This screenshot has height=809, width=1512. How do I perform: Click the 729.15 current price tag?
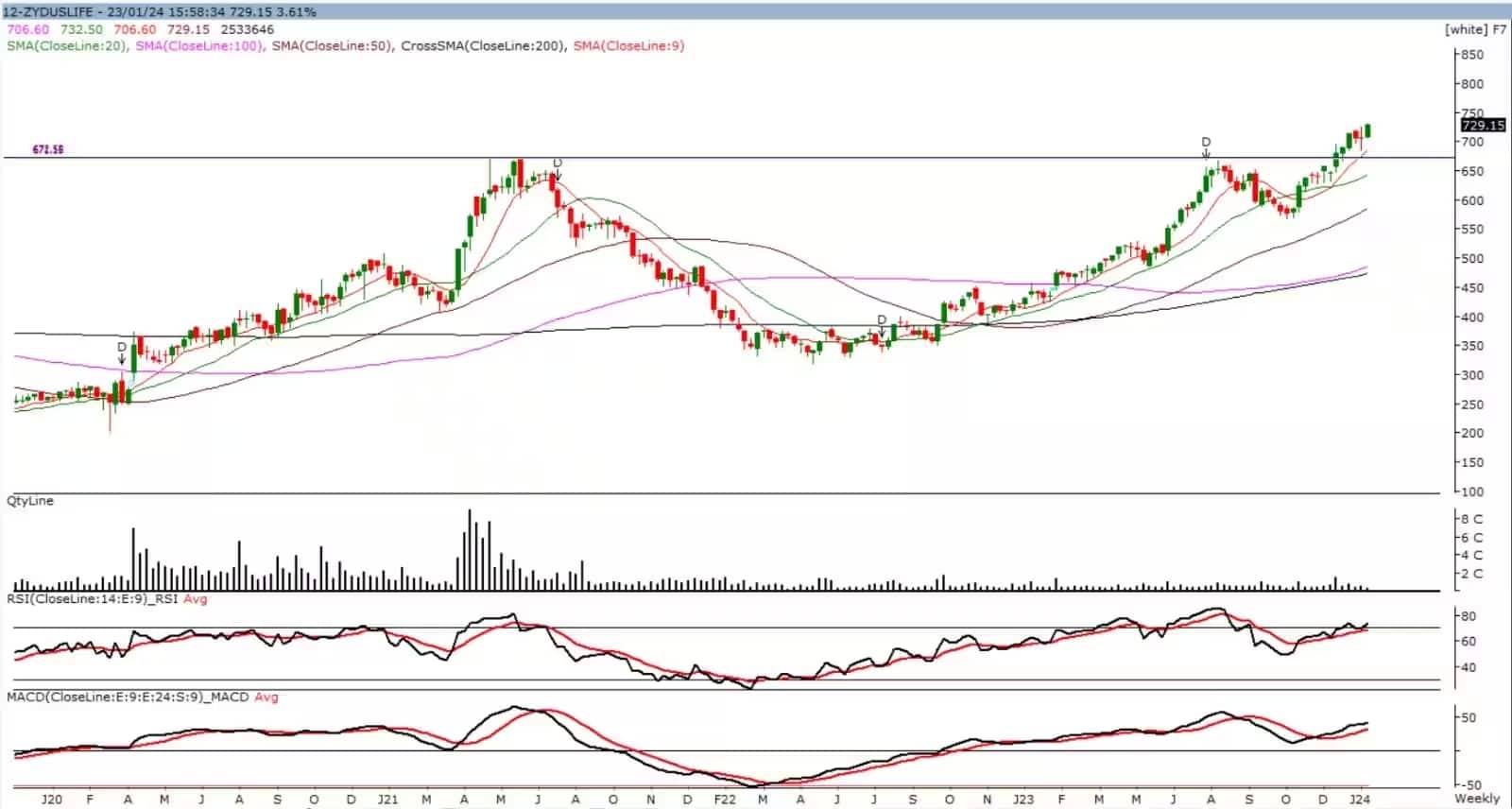pos(1482,125)
